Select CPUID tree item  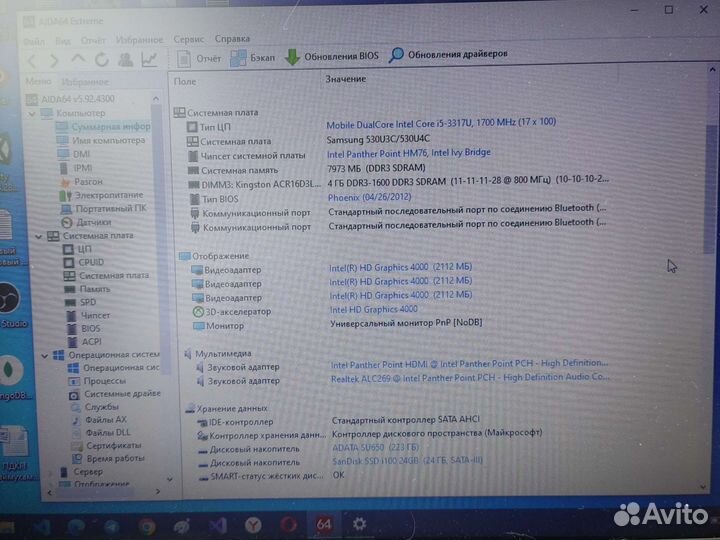click(84, 262)
